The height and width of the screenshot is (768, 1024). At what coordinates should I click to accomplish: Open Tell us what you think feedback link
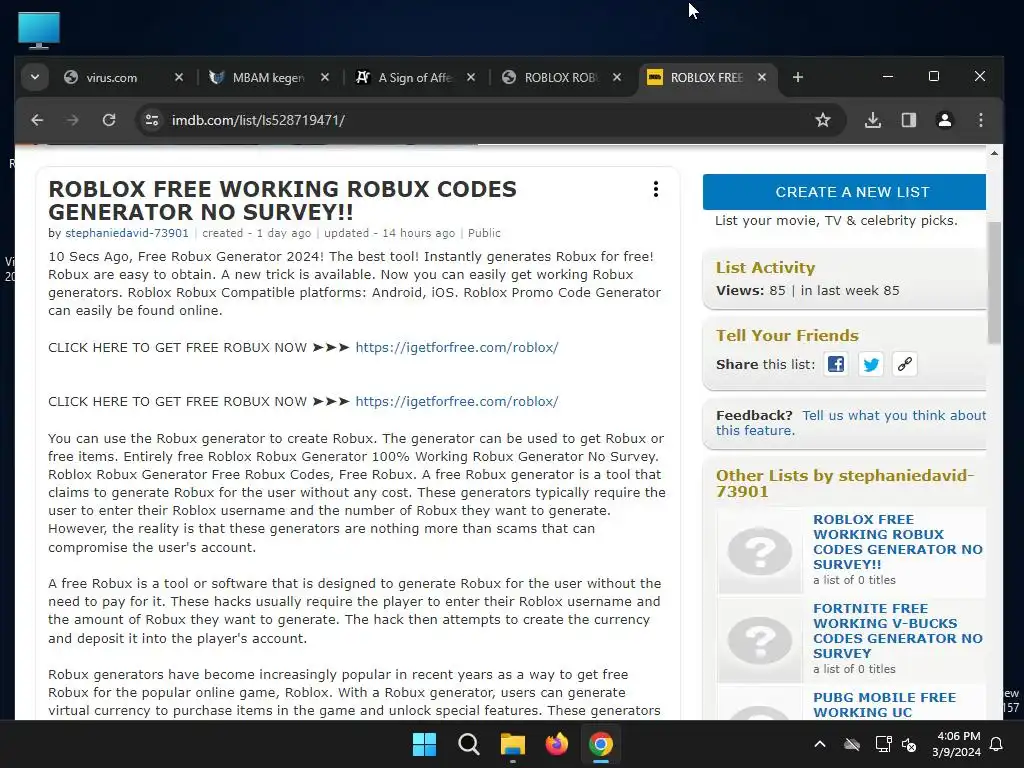(x=851, y=423)
